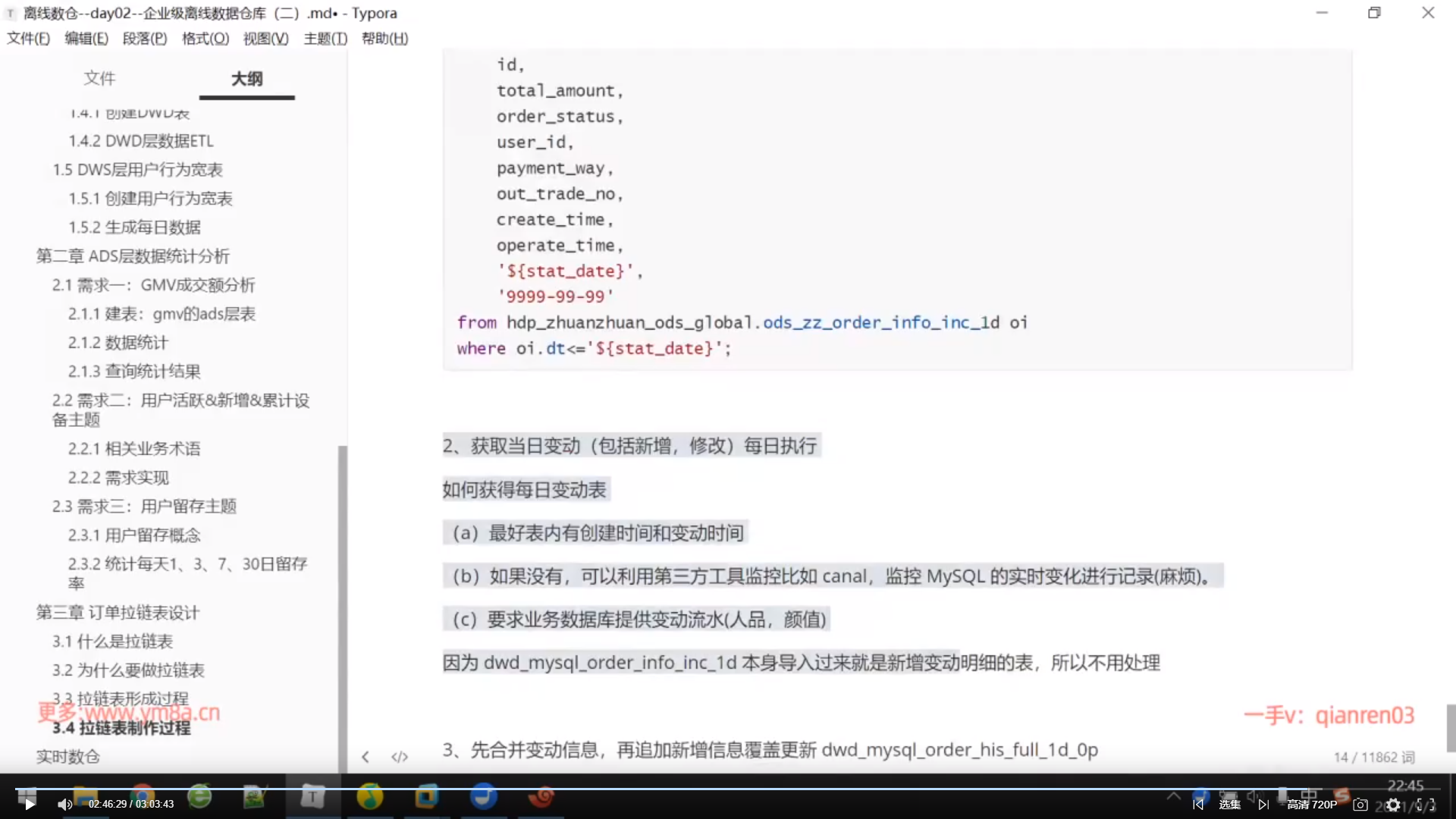Jump to 3.4 拉链表制作过程 heading
This screenshot has height=819, width=1456.
pyautogui.click(x=121, y=728)
